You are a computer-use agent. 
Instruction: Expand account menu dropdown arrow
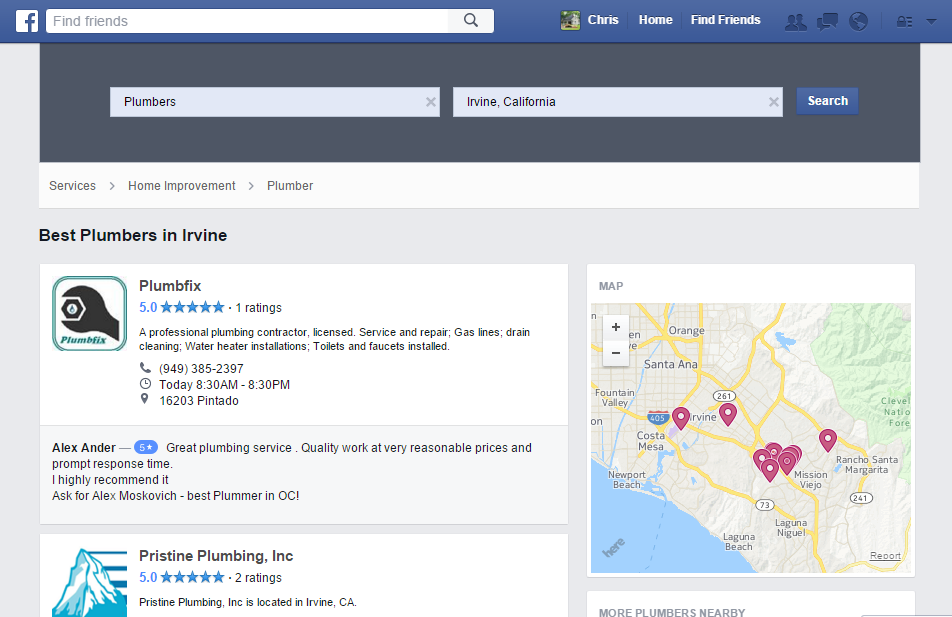point(931,21)
